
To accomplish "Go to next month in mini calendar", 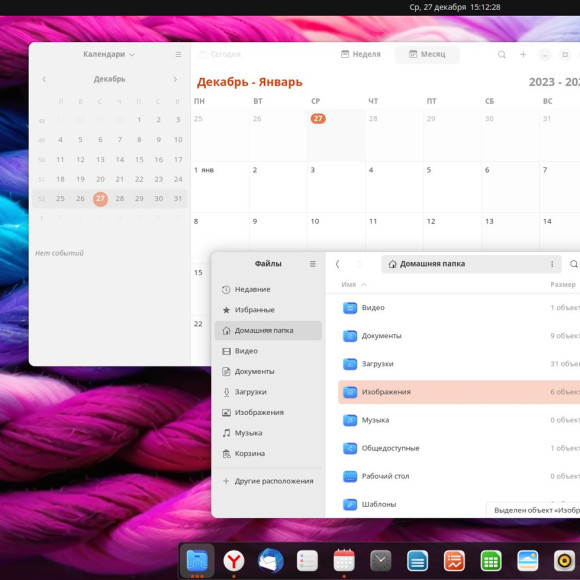I will (175, 79).
